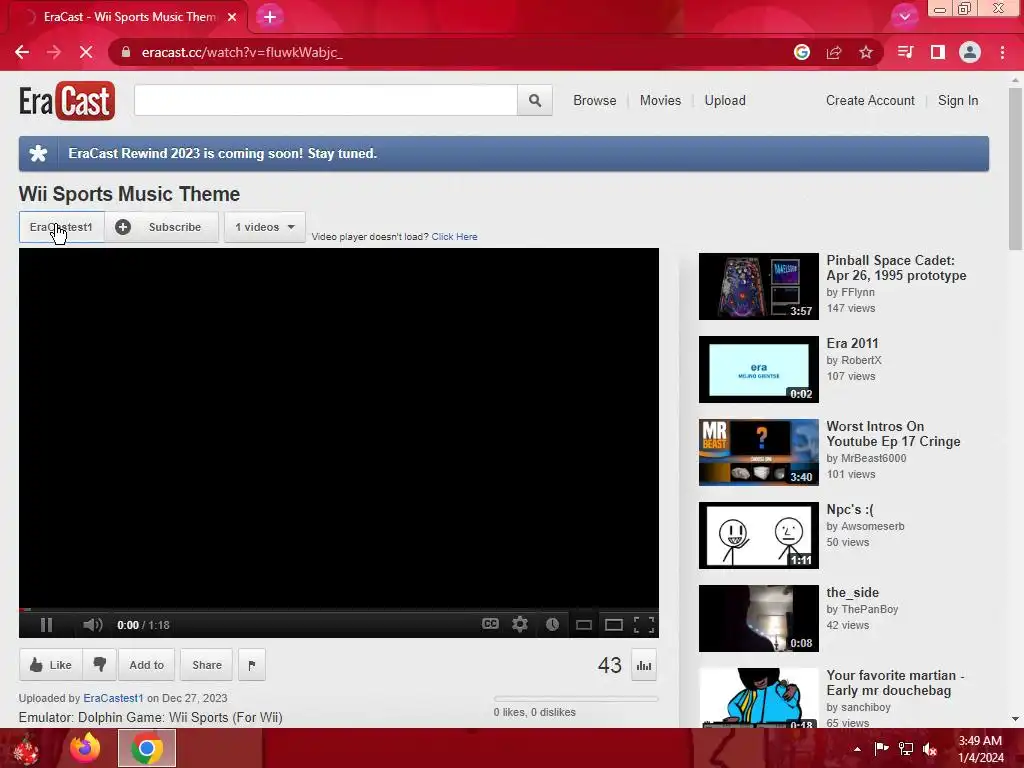Click the search magnifier button
Viewport: 1024px width, 768px height.
coord(535,101)
